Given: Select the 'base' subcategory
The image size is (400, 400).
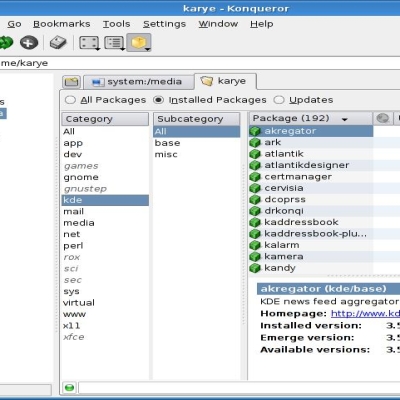Looking at the screenshot, I should [197, 143].
